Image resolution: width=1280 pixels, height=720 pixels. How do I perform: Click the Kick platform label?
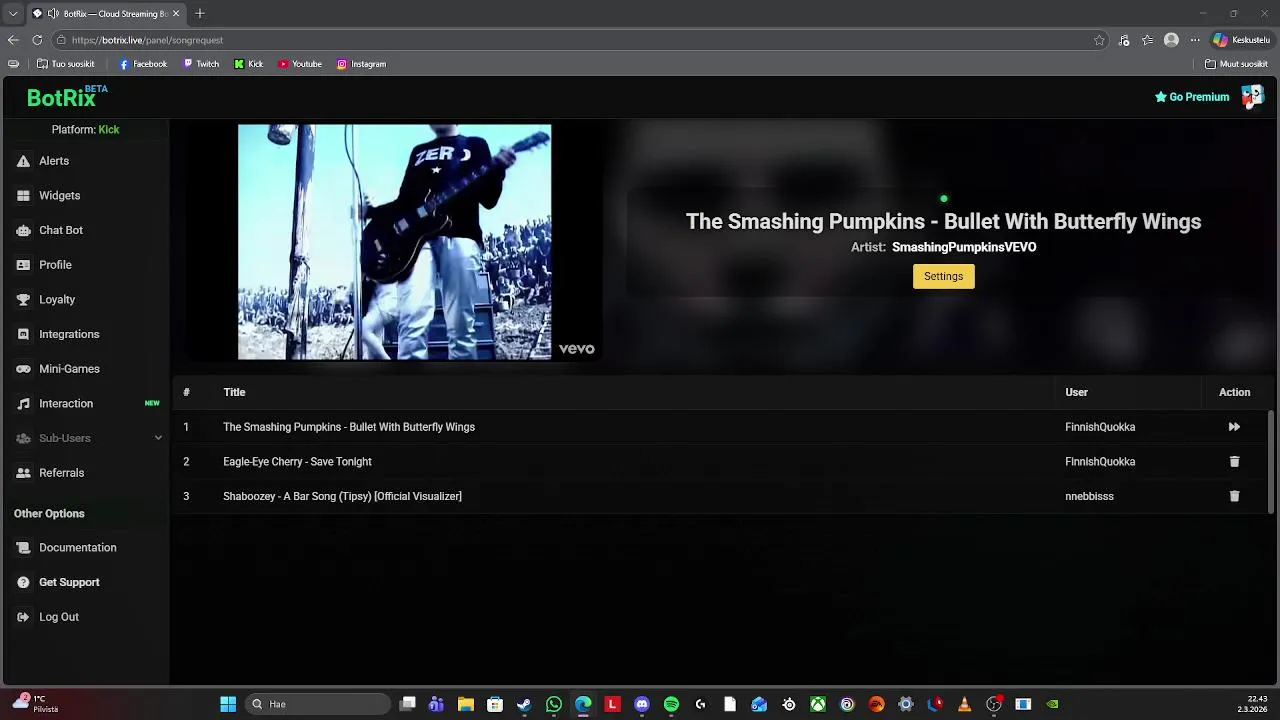coord(108,130)
